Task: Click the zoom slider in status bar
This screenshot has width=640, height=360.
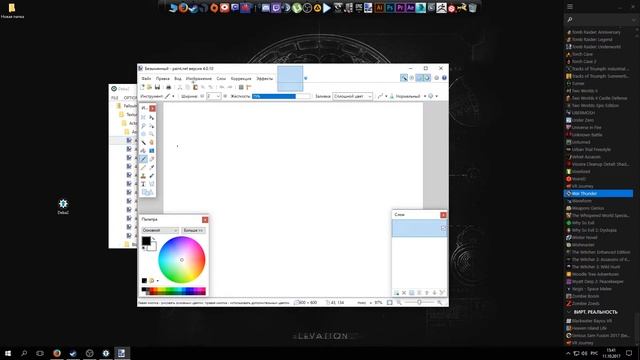Action: [419, 302]
